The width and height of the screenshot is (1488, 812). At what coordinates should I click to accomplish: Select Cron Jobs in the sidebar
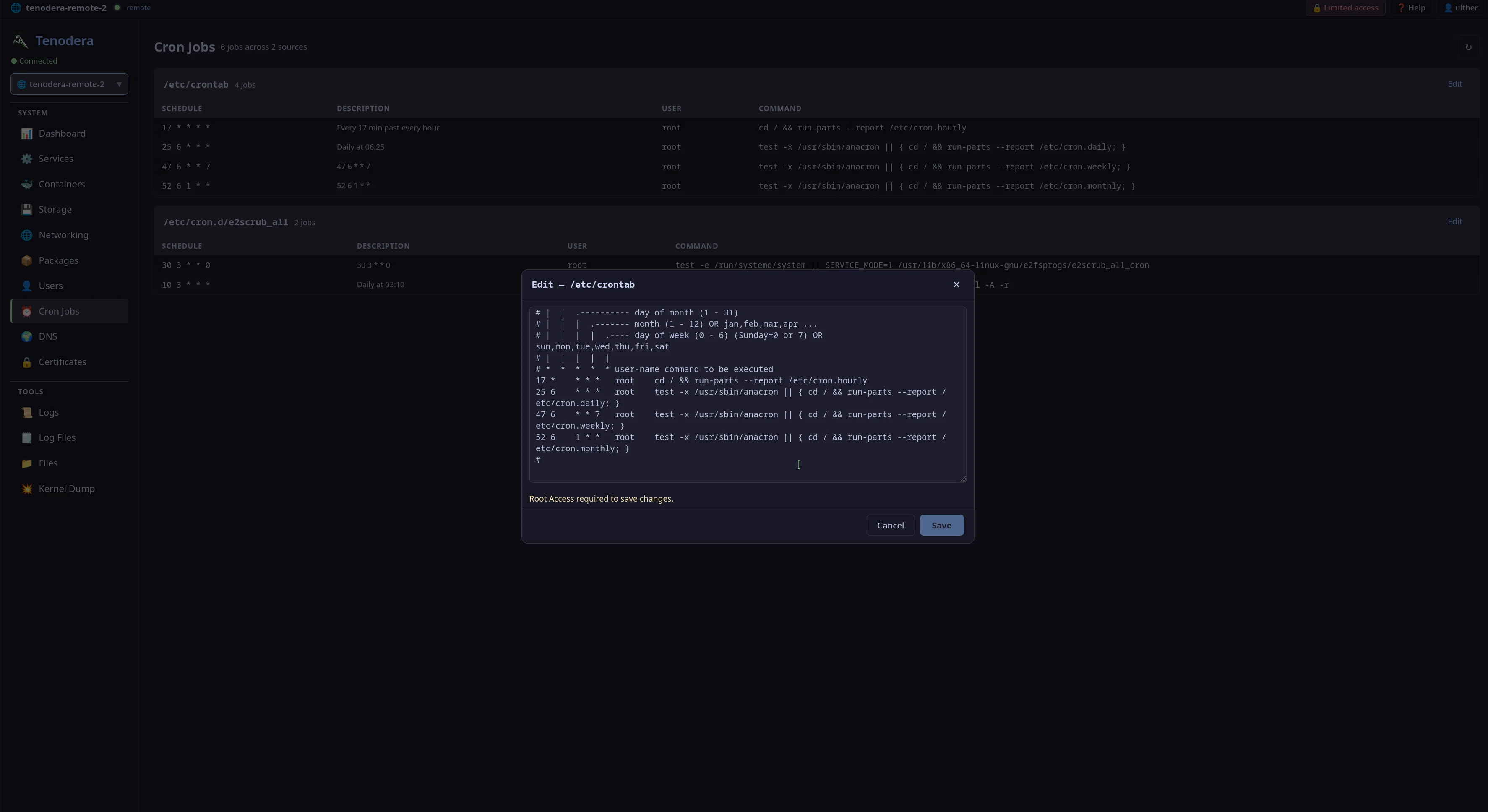[69, 311]
